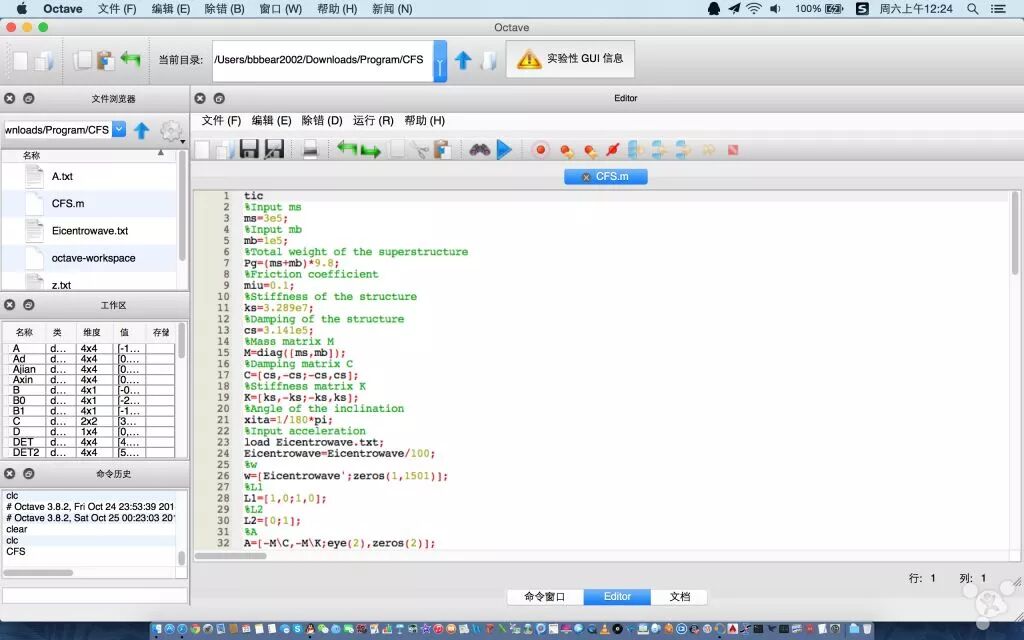Paste from the clipboard in the Editor toolbar
The height and width of the screenshot is (640, 1024).
(x=443, y=150)
